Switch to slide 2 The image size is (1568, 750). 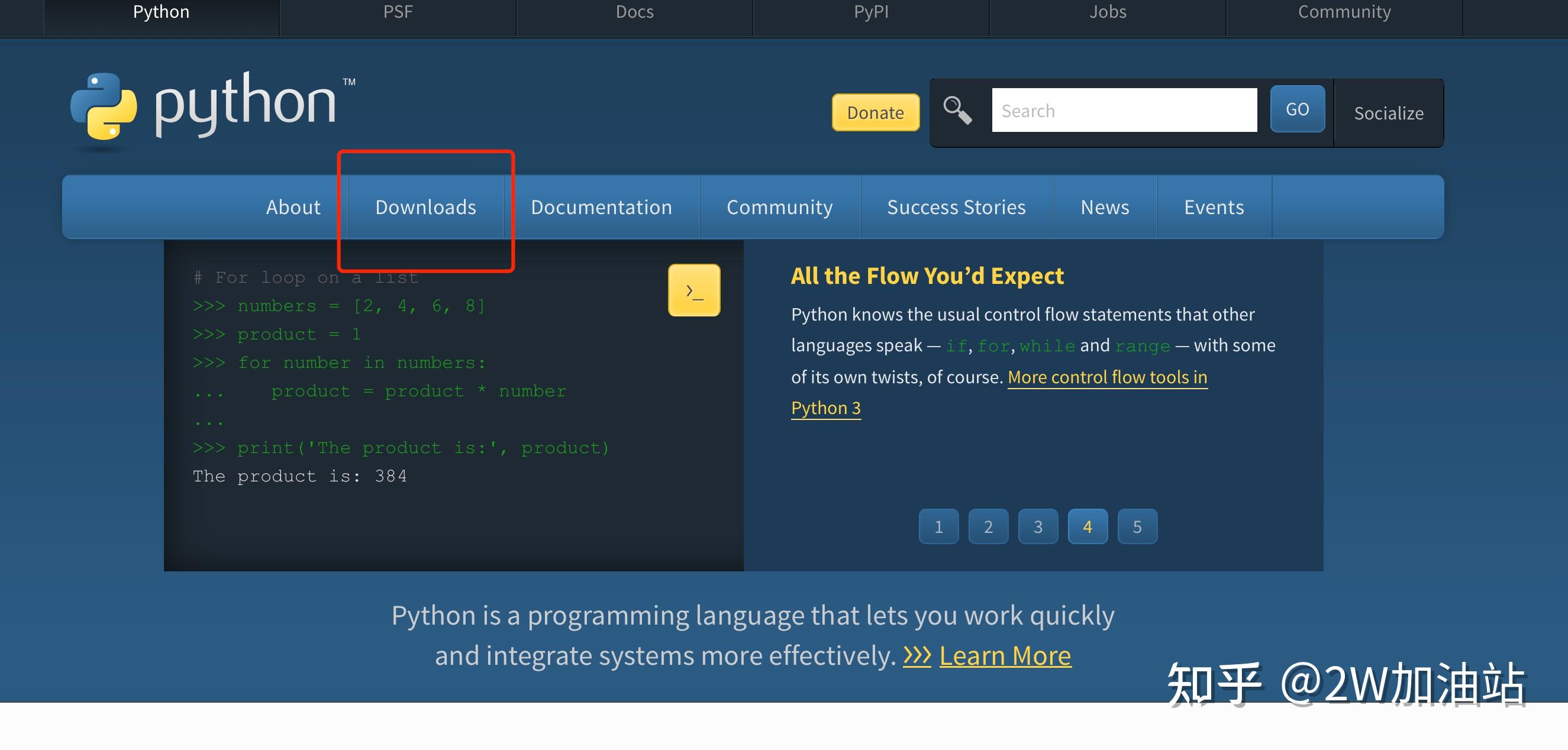click(x=988, y=526)
